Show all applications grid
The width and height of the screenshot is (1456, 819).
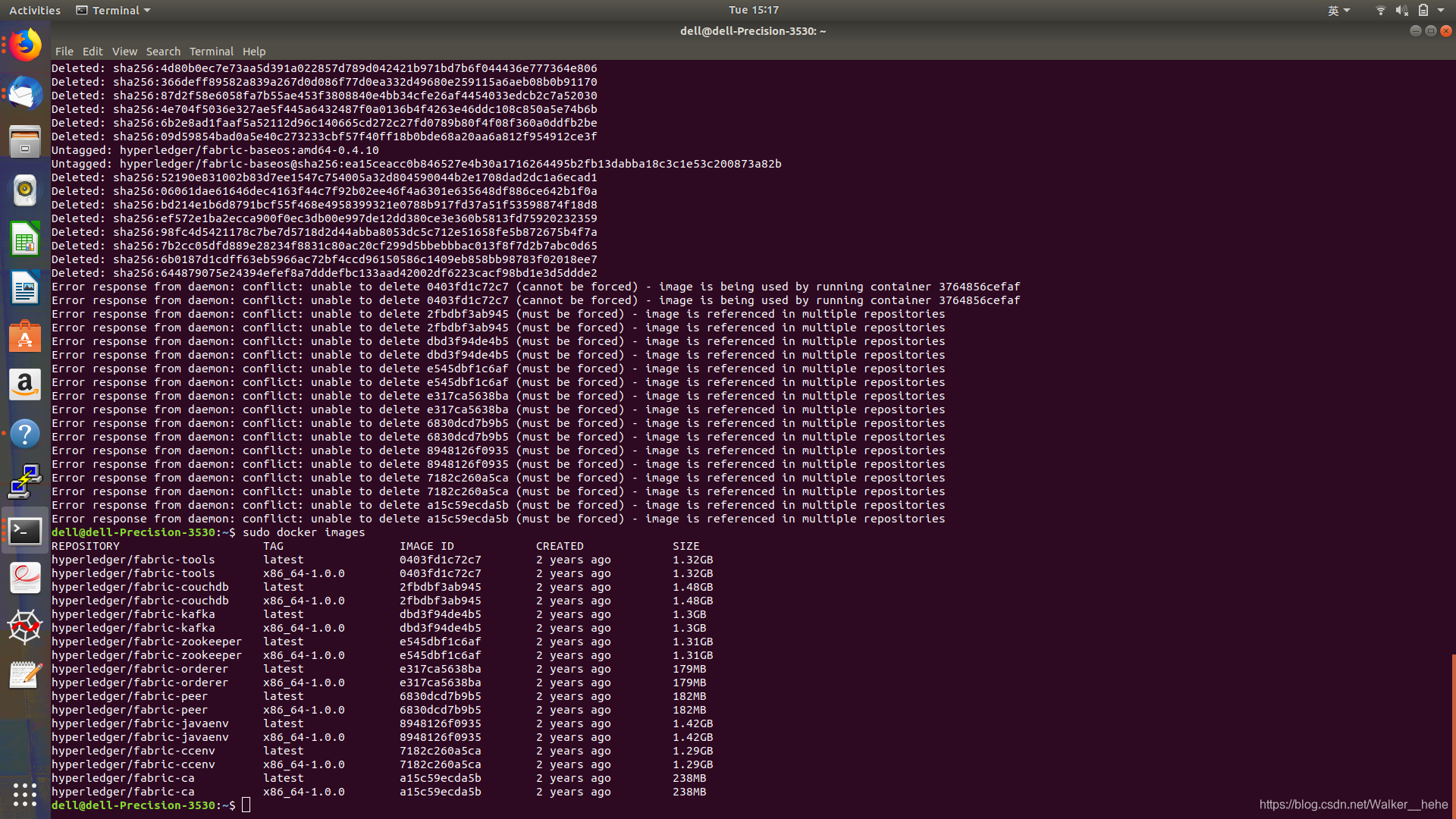(25, 794)
